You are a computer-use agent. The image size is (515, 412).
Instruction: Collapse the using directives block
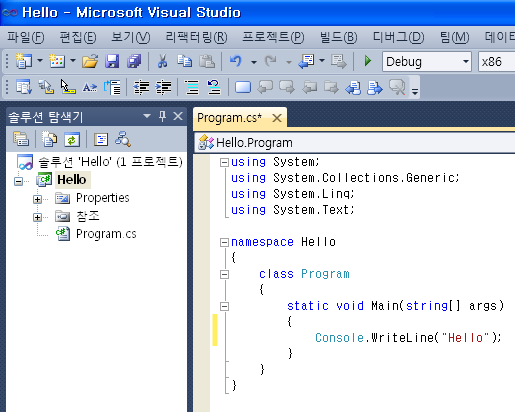[224, 162]
